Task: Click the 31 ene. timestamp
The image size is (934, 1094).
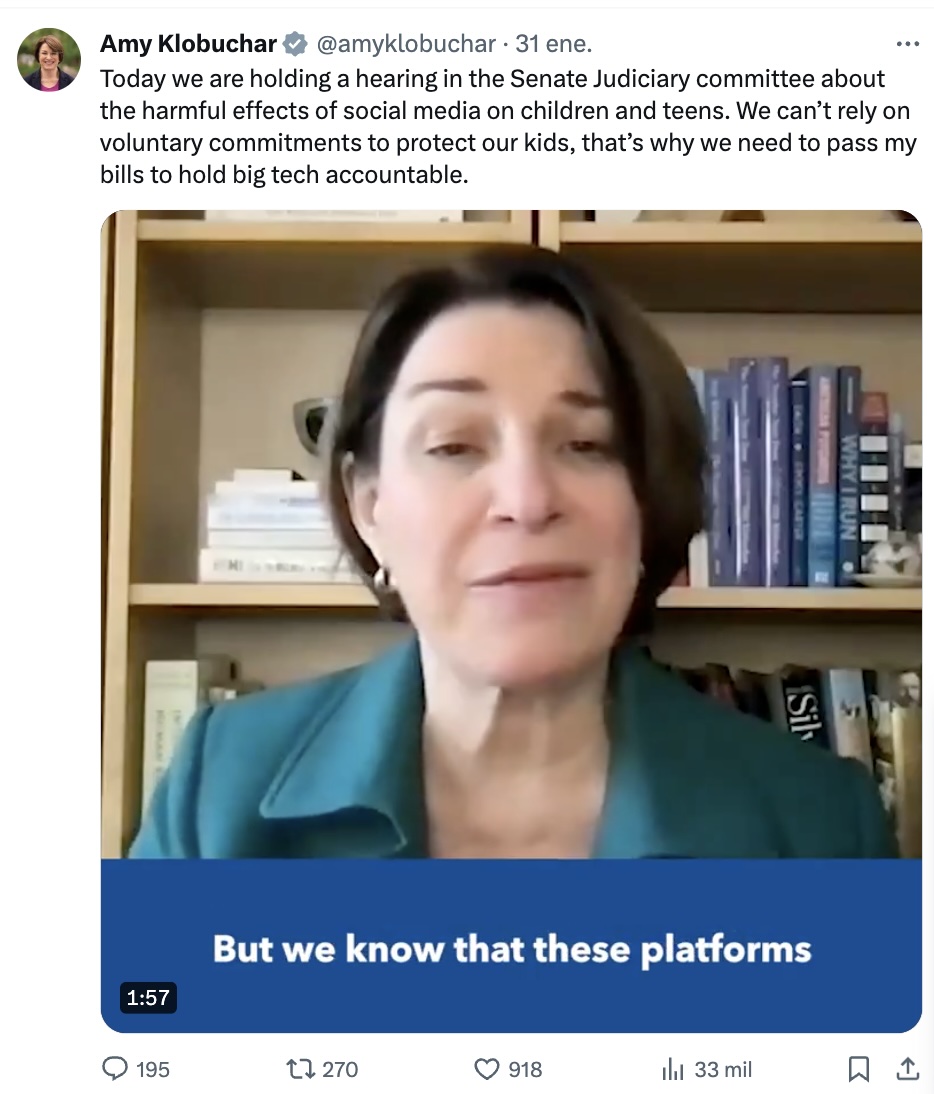Action: (553, 44)
